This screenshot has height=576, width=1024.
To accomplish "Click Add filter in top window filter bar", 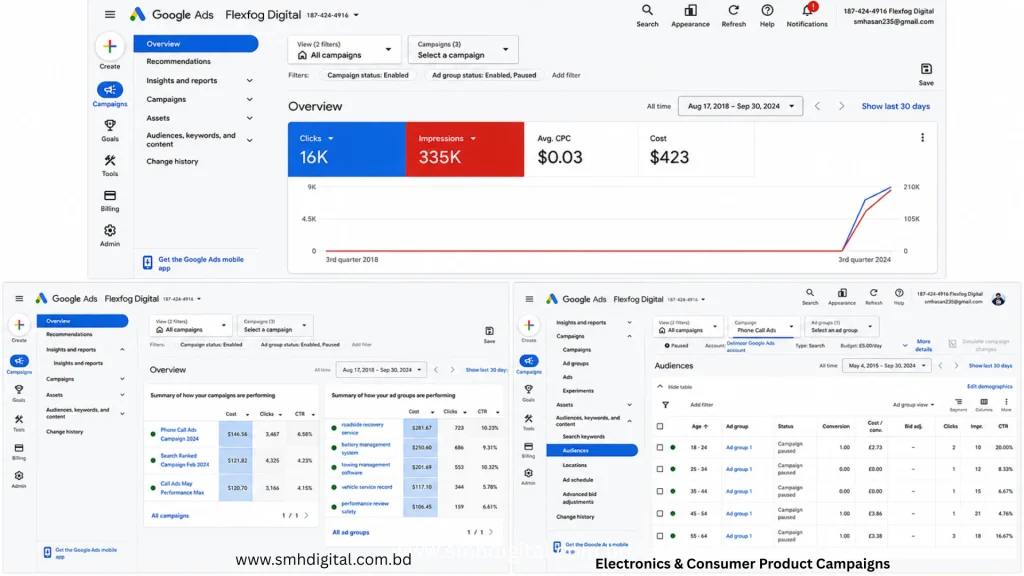I will (x=566, y=75).
